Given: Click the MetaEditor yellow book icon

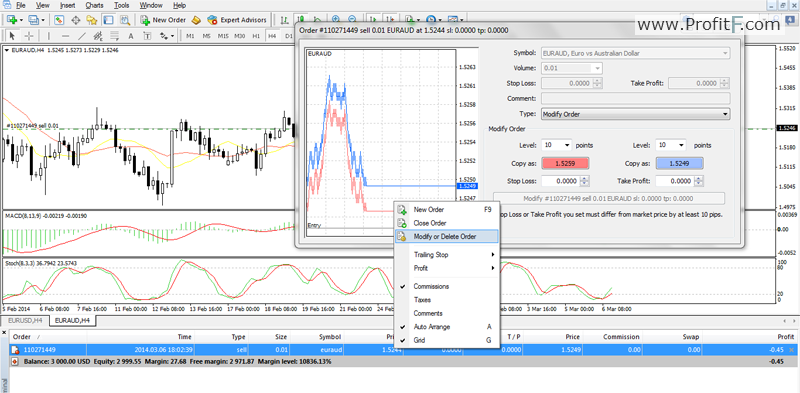Looking at the screenshot, I should (196, 20).
